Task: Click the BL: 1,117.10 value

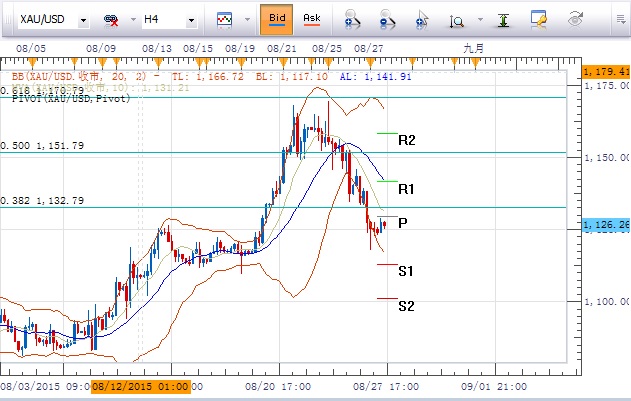Action: click(x=292, y=76)
